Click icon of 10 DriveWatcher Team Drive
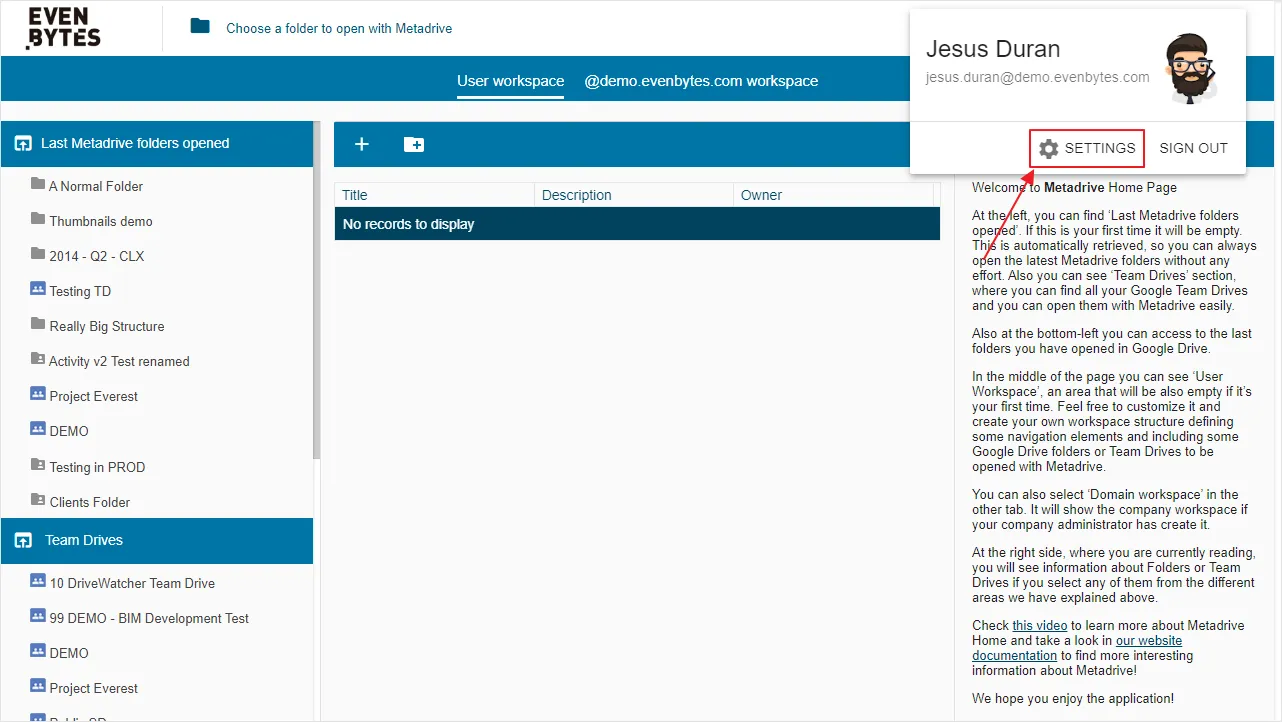1282x722 pixels. pyautogui.click(x=38, y=582)
